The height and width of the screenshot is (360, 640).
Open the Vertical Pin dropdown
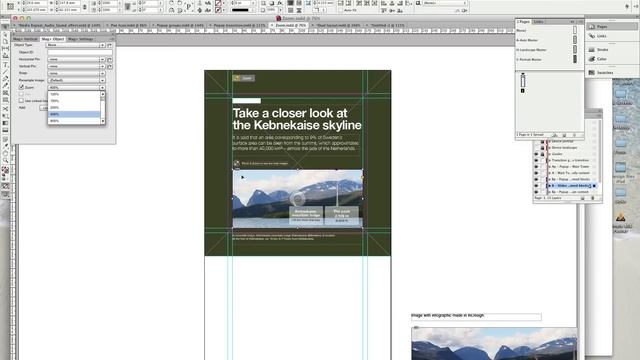tap(76, 66)
